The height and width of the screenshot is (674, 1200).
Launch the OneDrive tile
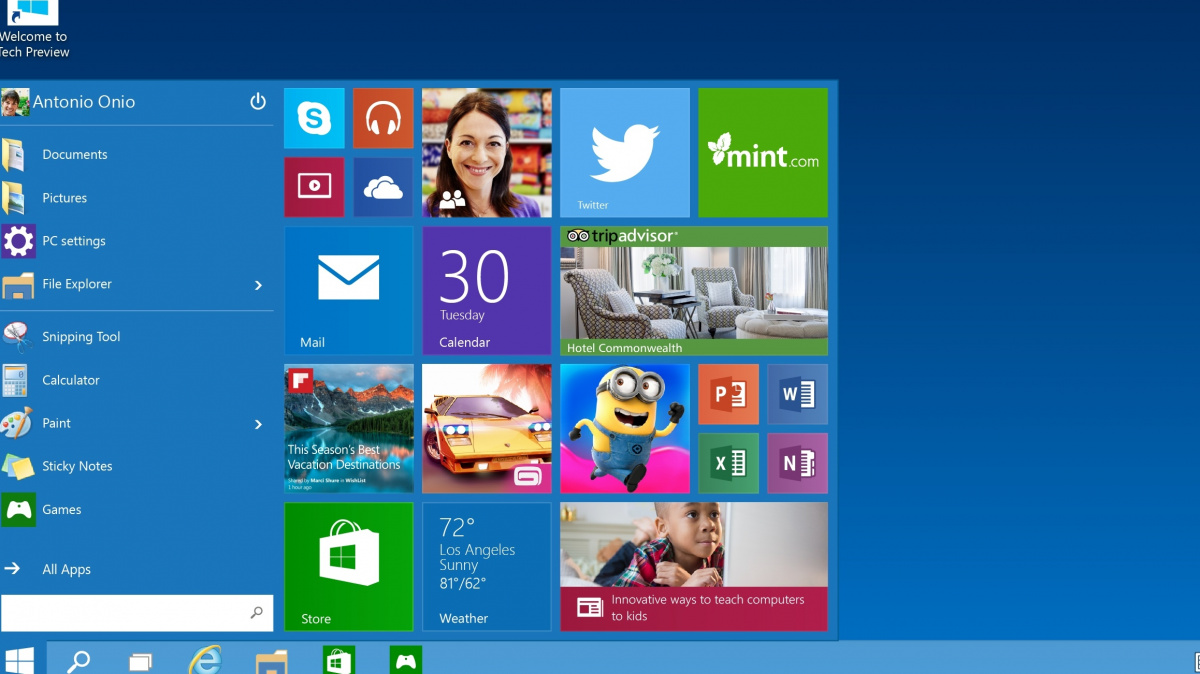click(x=383, y=187)
